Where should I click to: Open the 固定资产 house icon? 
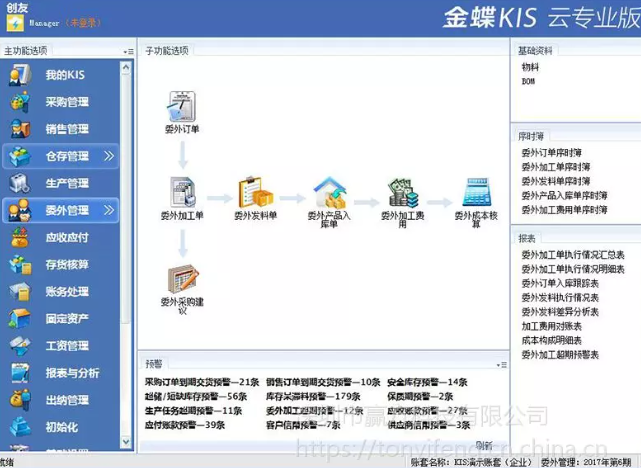[x=20, y=318]
